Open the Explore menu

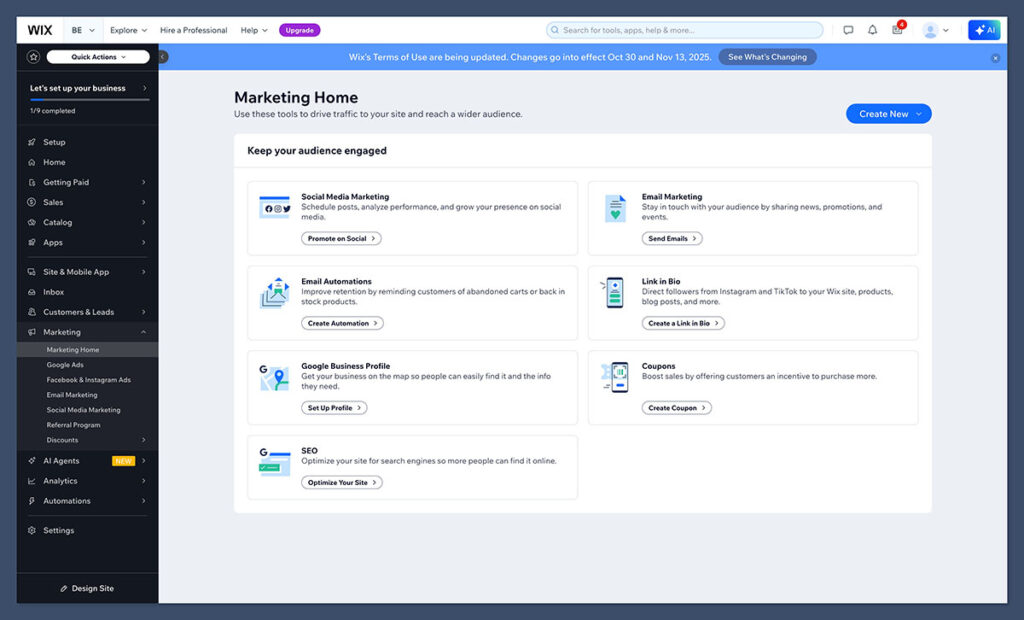127,29
